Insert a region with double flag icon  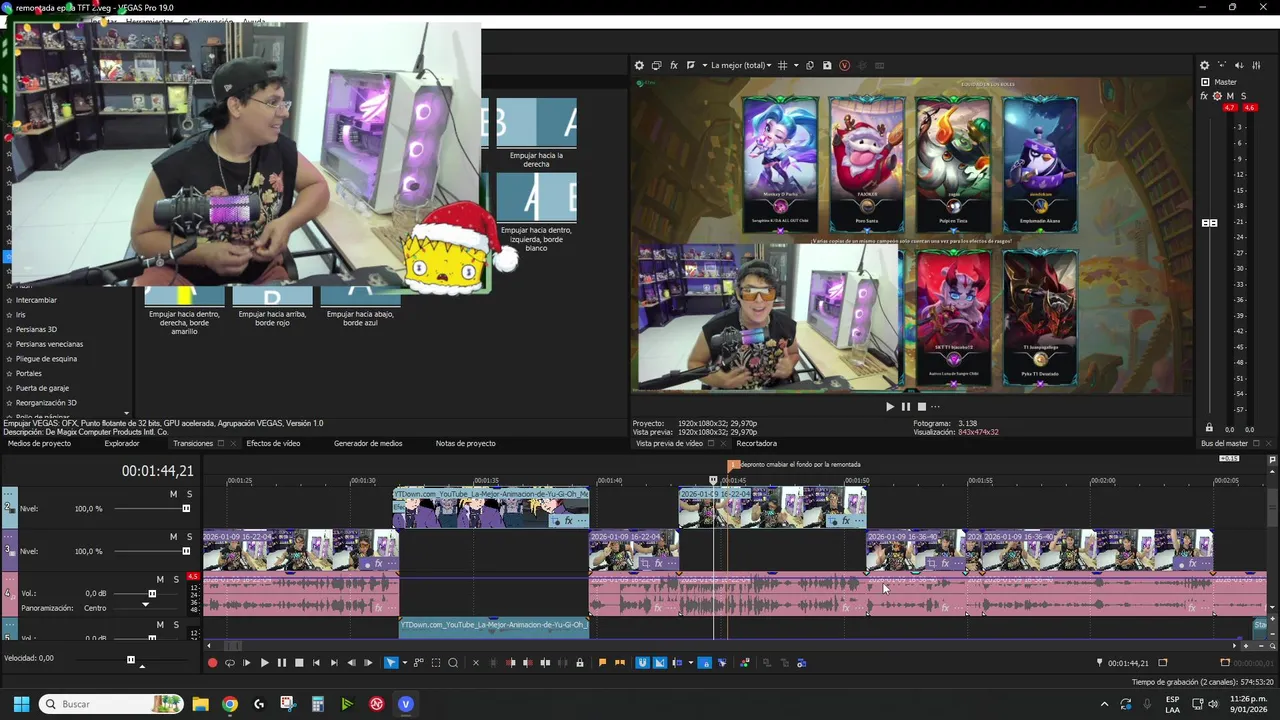(620, 662)
